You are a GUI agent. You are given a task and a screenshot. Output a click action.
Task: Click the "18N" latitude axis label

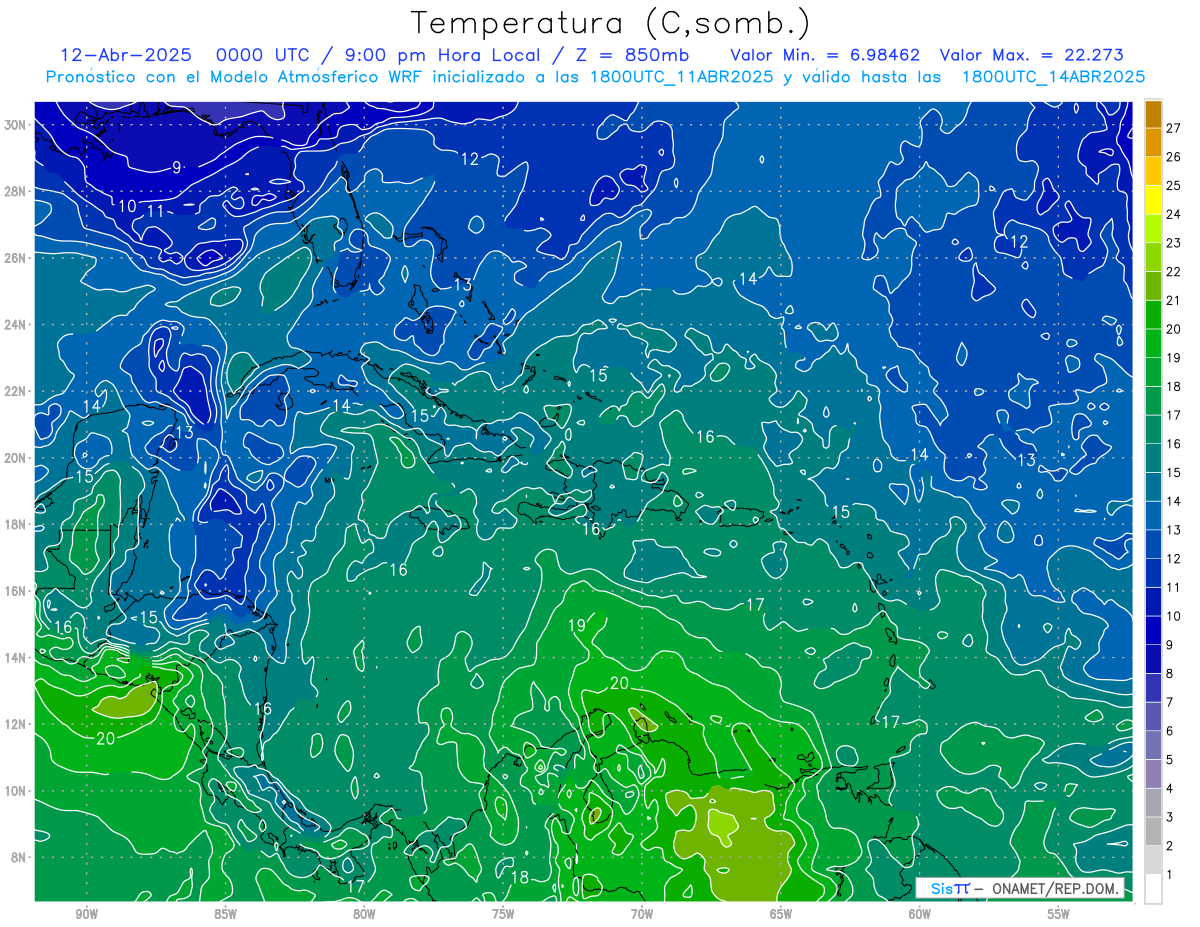tap(17, 525)
